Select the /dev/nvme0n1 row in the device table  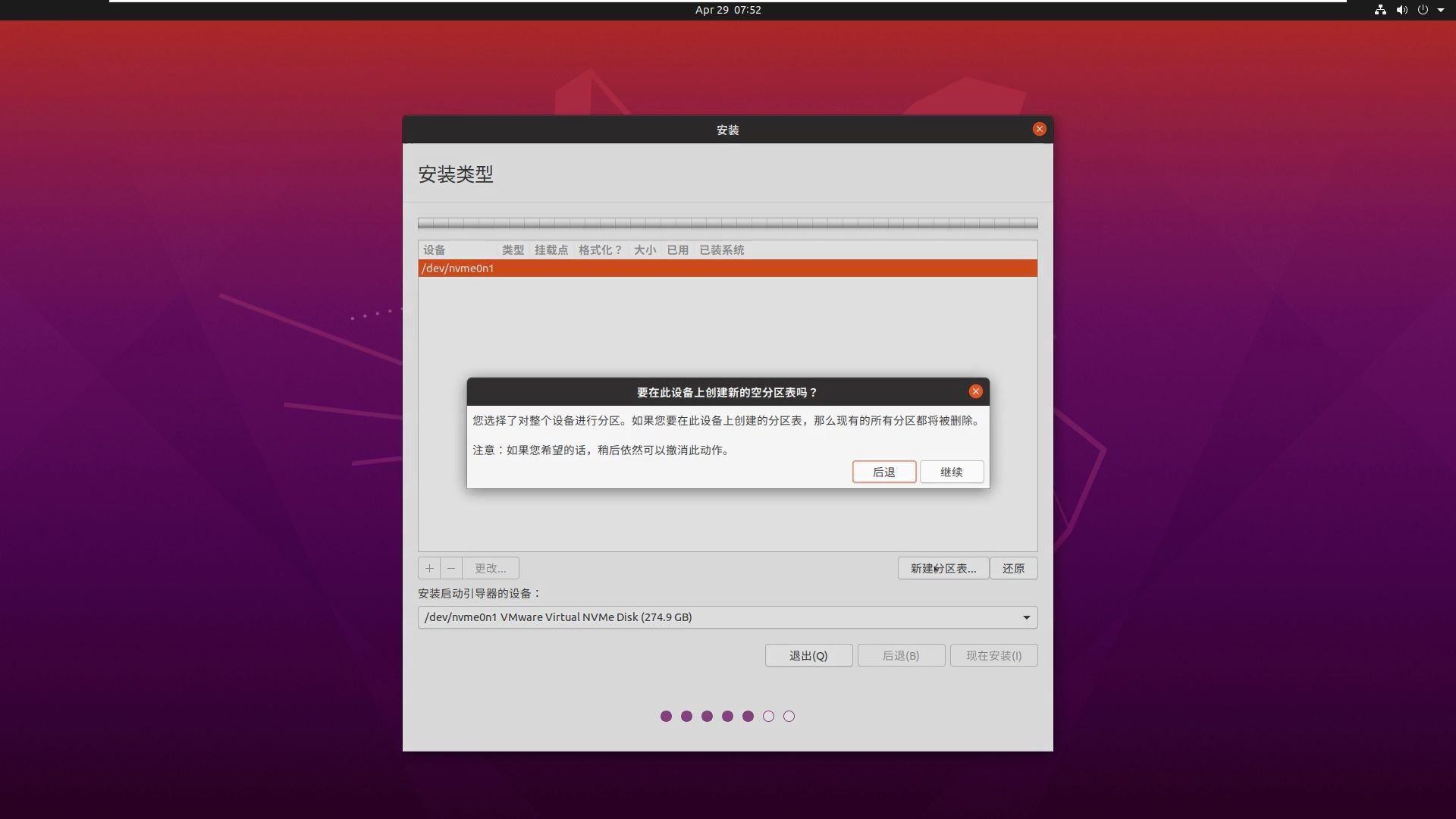coord(607,268)
